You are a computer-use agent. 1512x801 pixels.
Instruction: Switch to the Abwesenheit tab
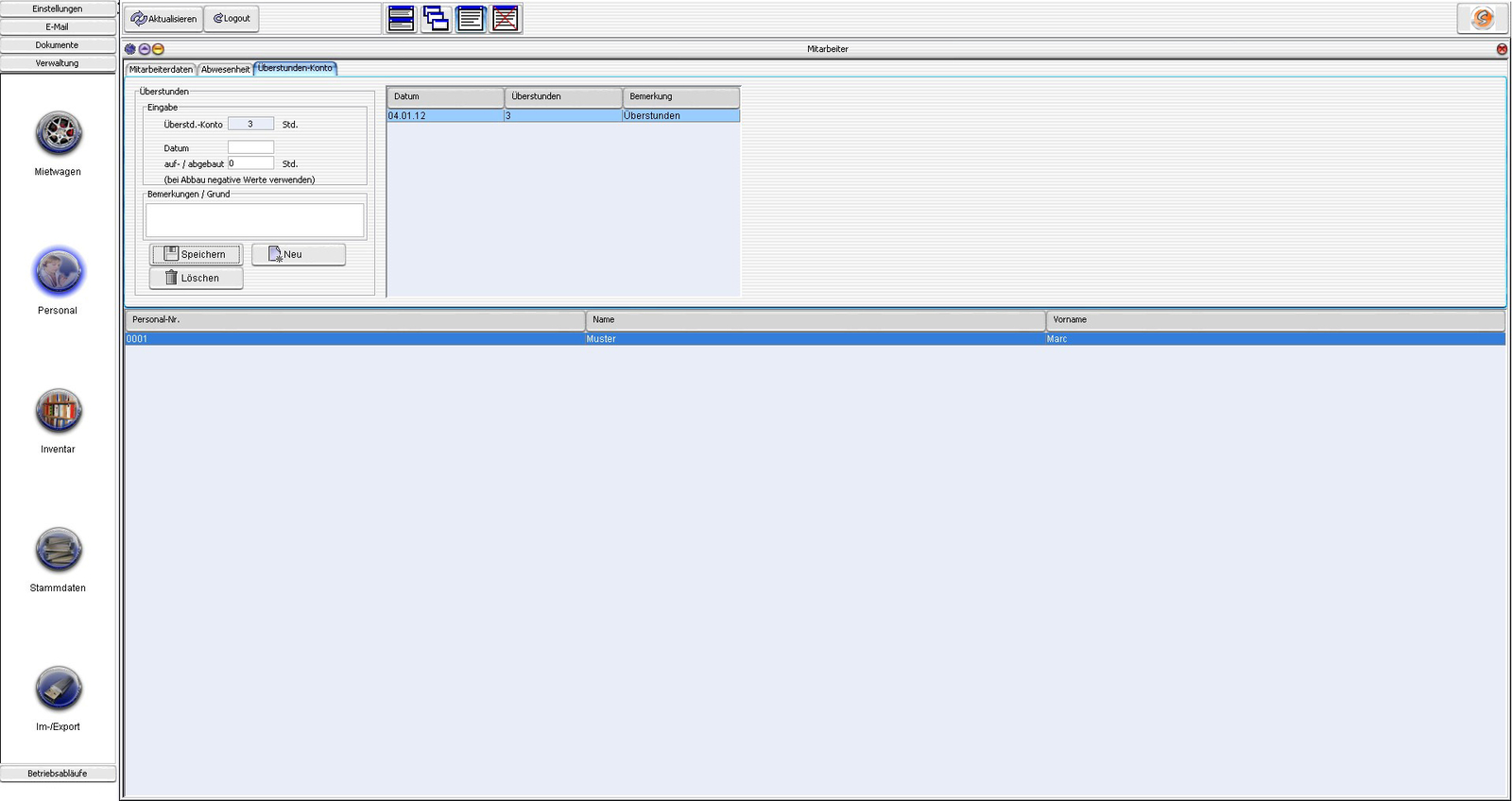point(225,69)
